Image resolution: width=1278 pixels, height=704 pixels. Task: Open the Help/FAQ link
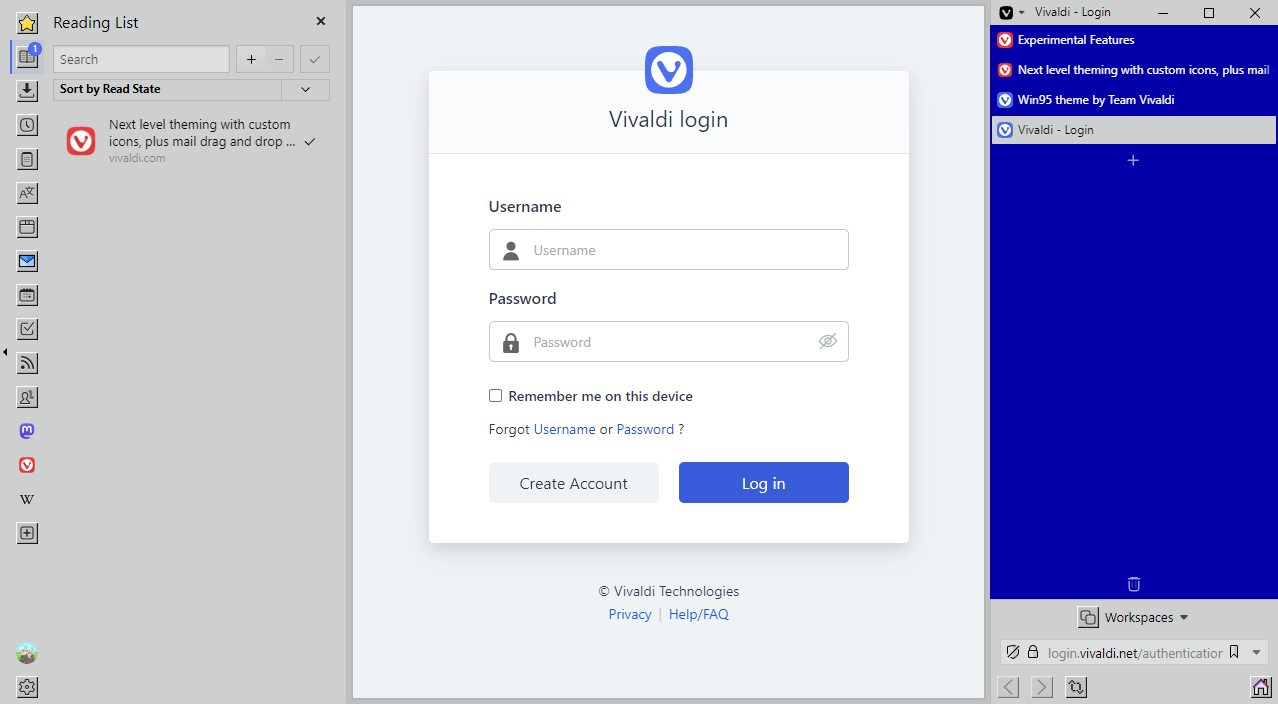(699, 614)
